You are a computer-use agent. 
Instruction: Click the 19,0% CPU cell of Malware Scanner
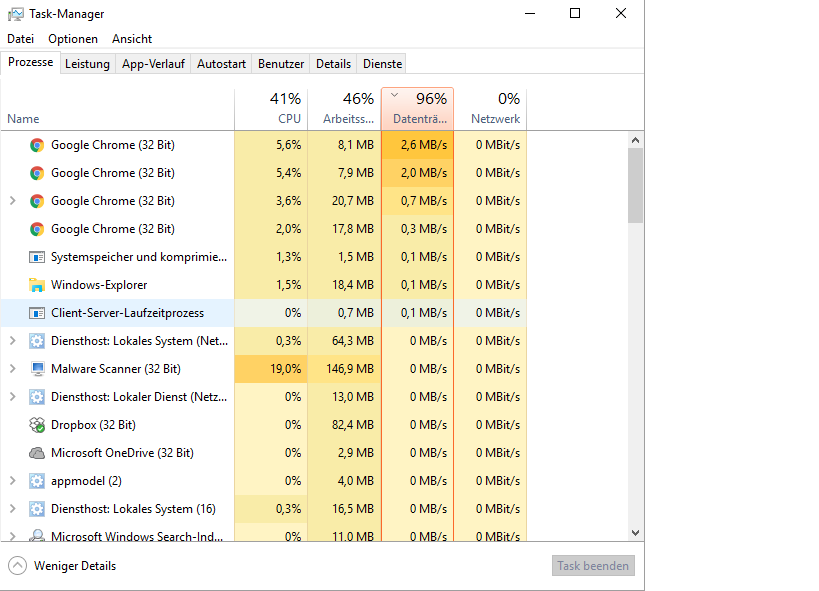pos(271,369)
